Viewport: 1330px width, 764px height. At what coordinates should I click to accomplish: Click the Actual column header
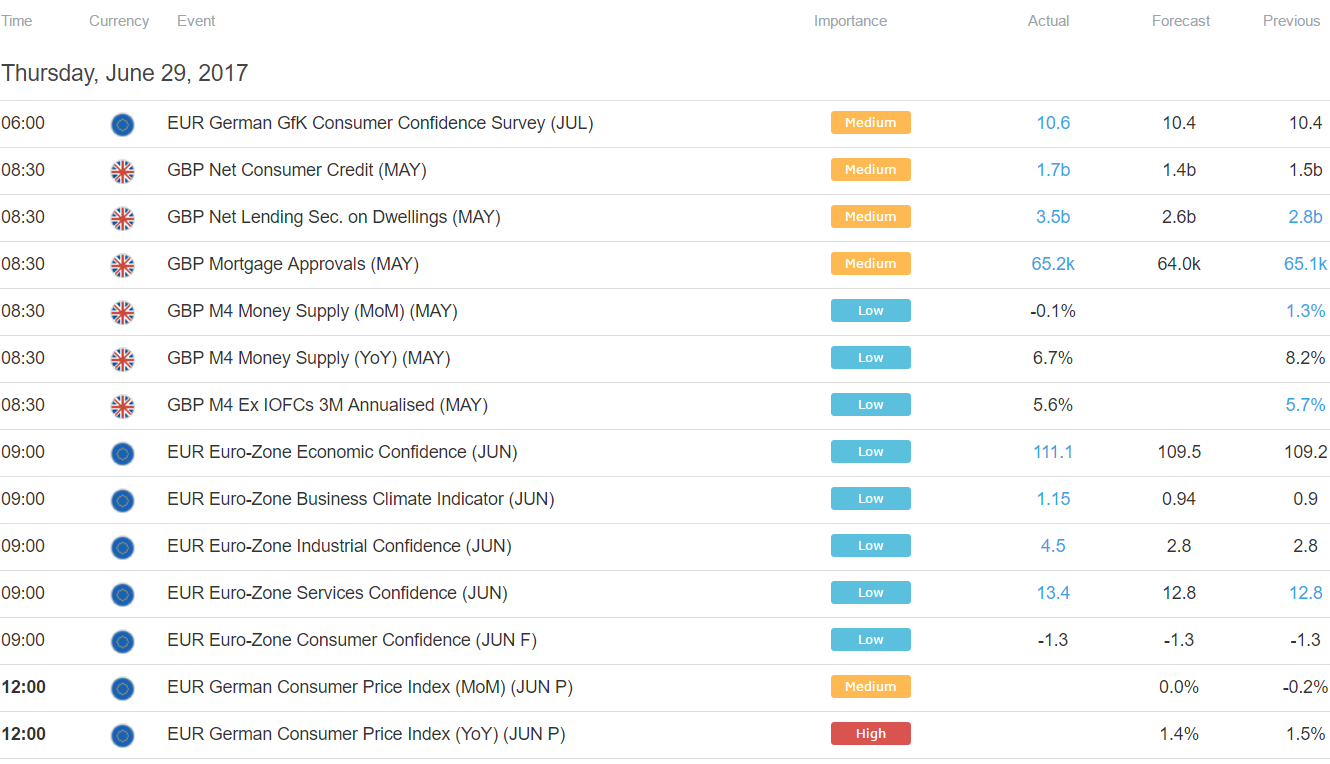point(1049,21)
